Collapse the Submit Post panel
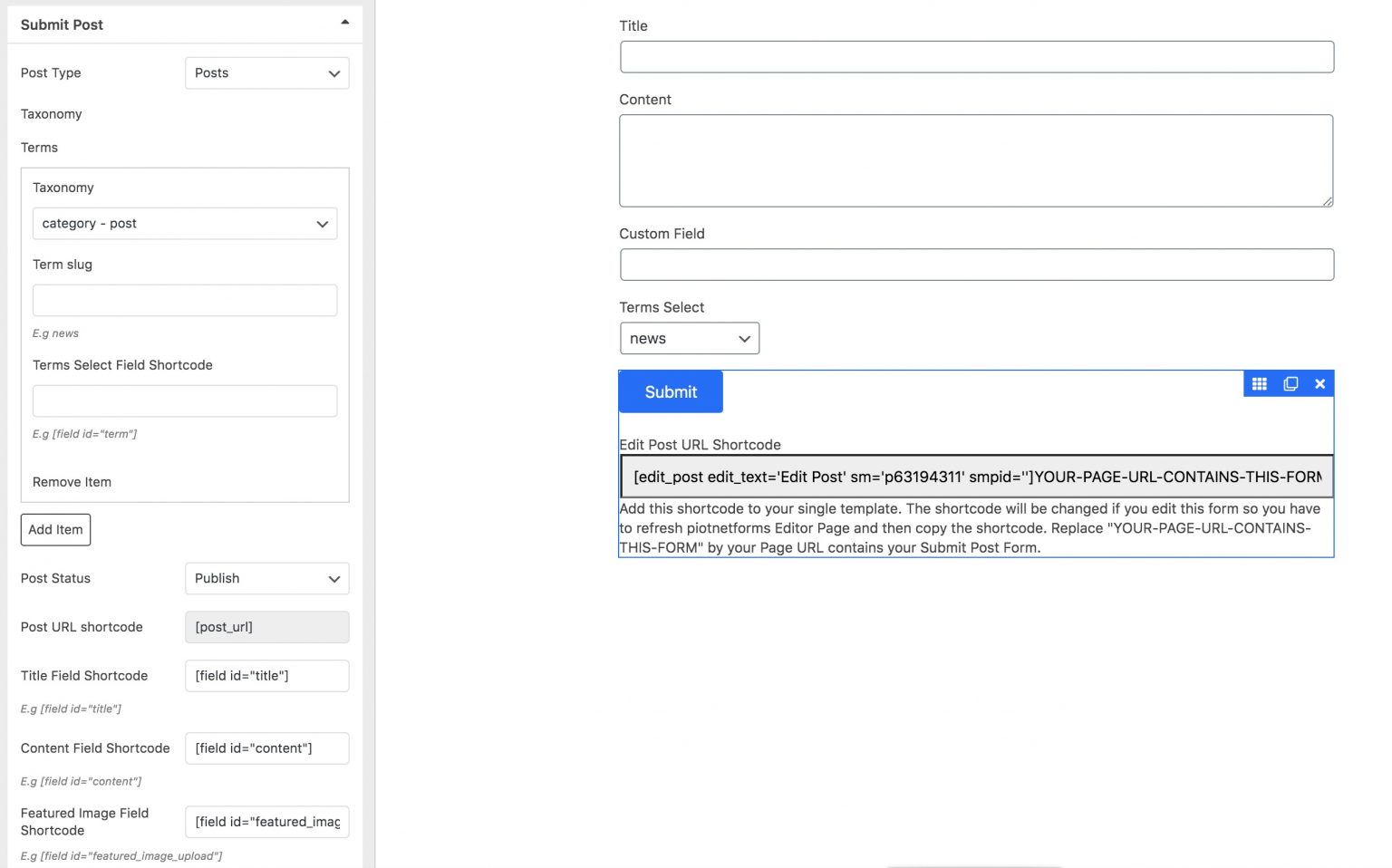1392x868 pixels. (x=344, y=20)
